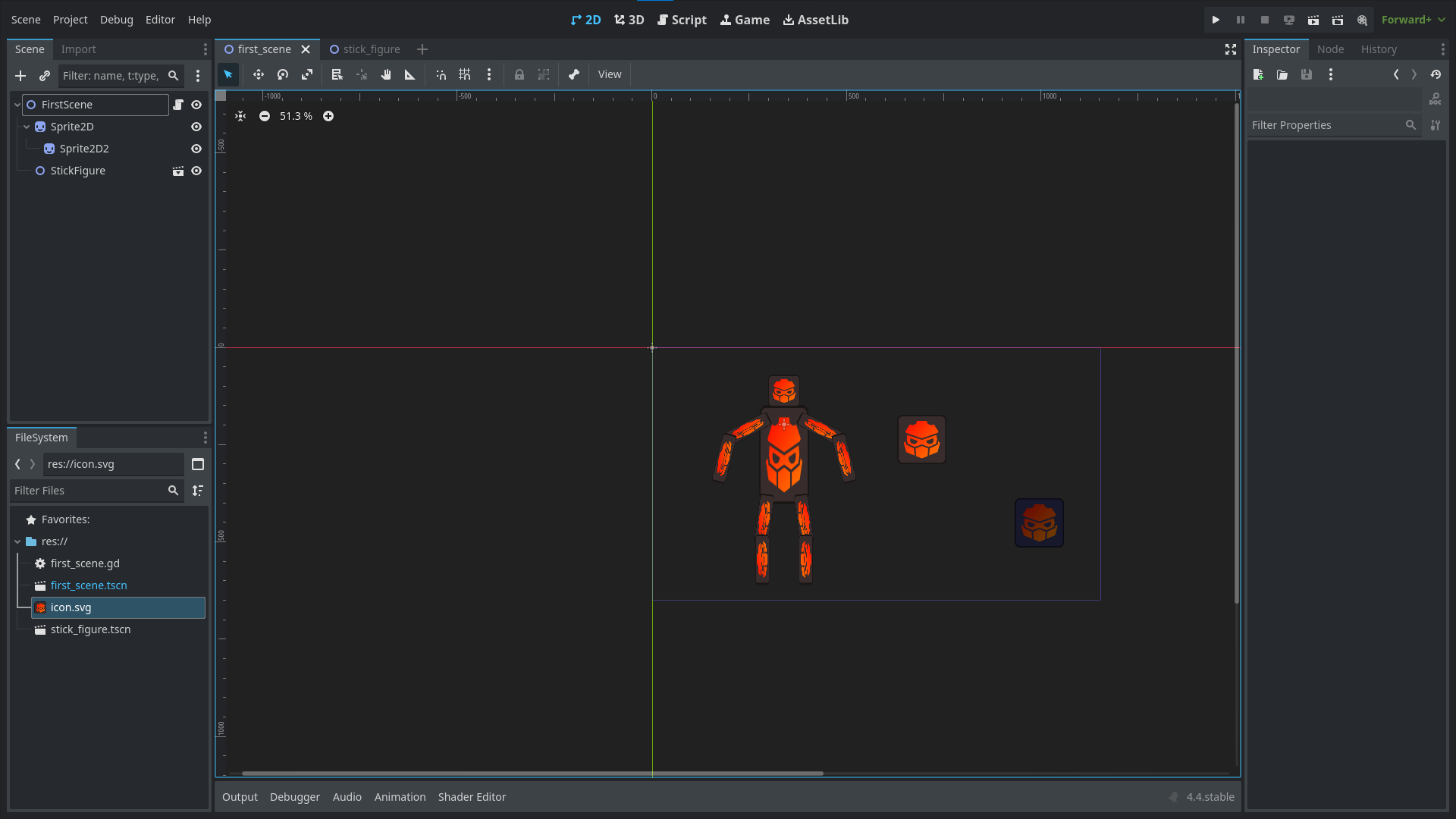Activate the Pan mode tool
1456x819 pixels.
tap(386, 74)
